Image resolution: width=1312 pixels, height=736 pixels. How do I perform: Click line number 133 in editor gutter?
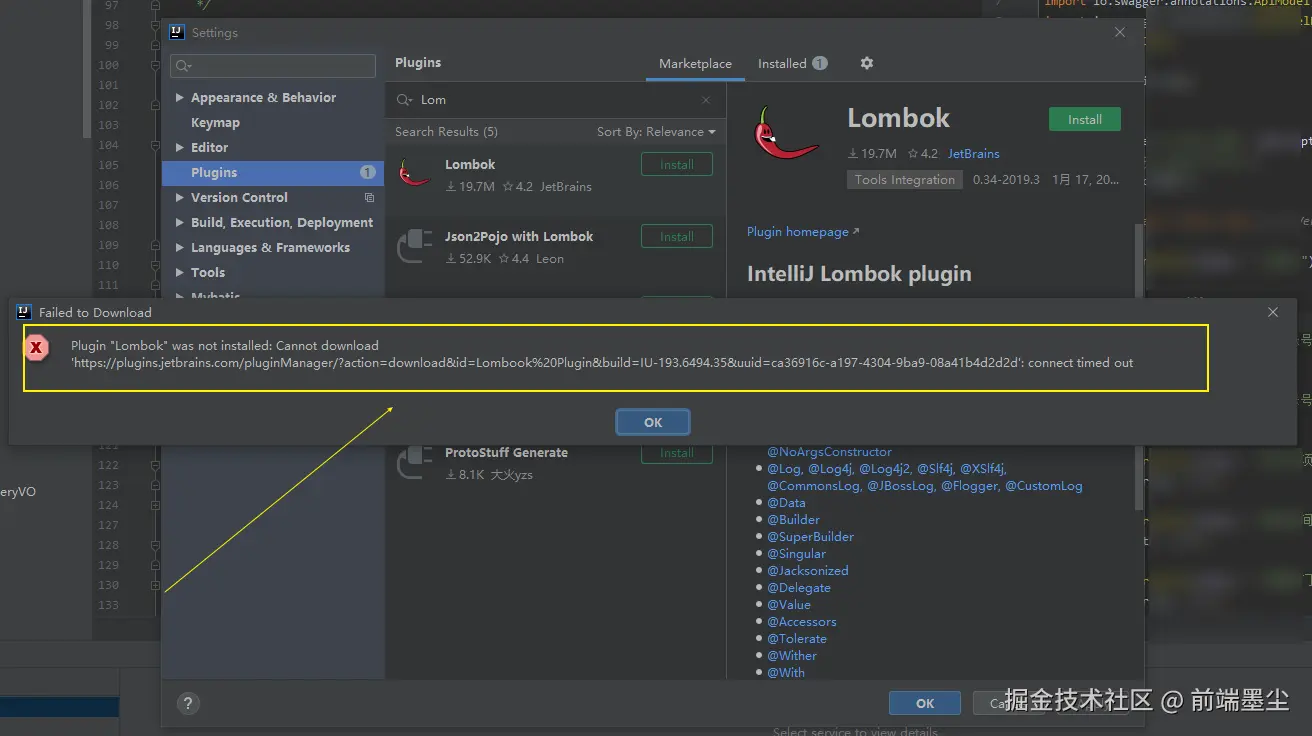pyautogui.click(x=108, y=605)
